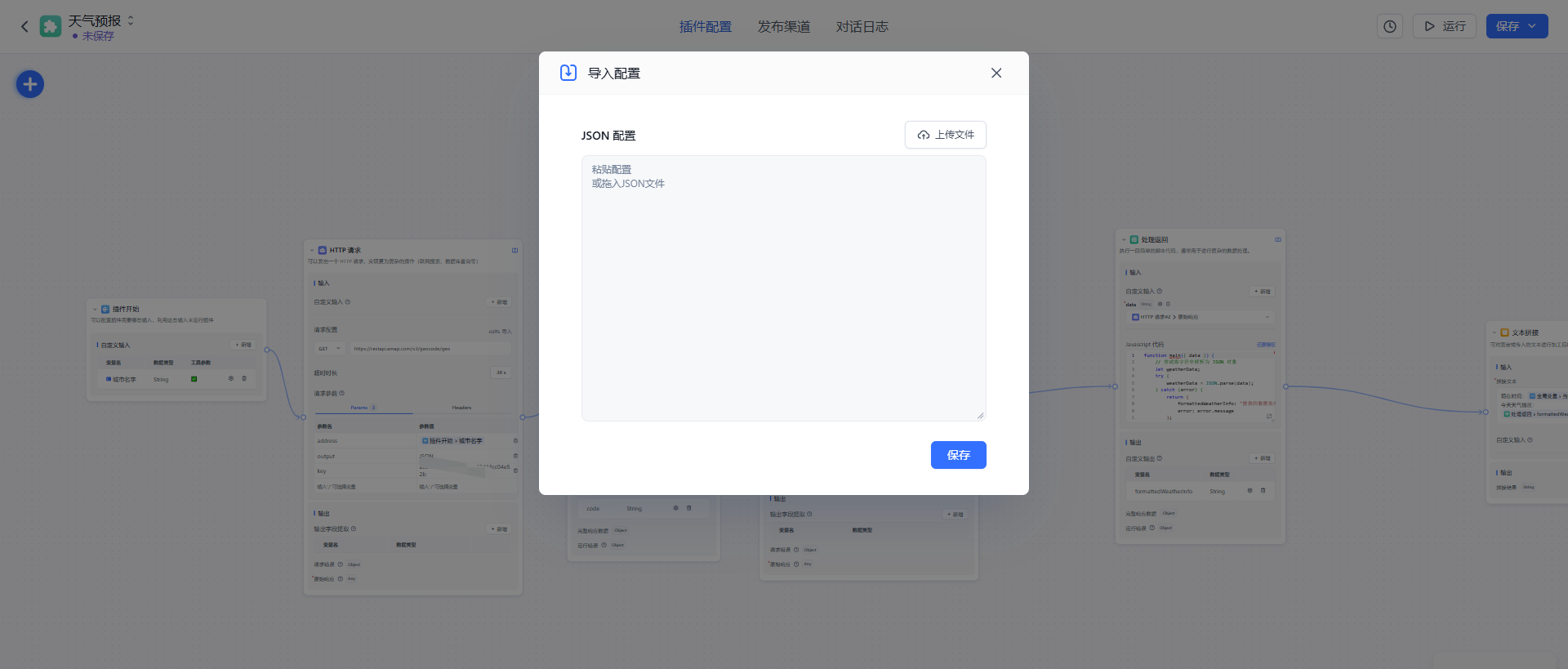Screen dimensions: 1568x669
Task: Click the HTTP 请求 node icon
Action: click(322, 251)
